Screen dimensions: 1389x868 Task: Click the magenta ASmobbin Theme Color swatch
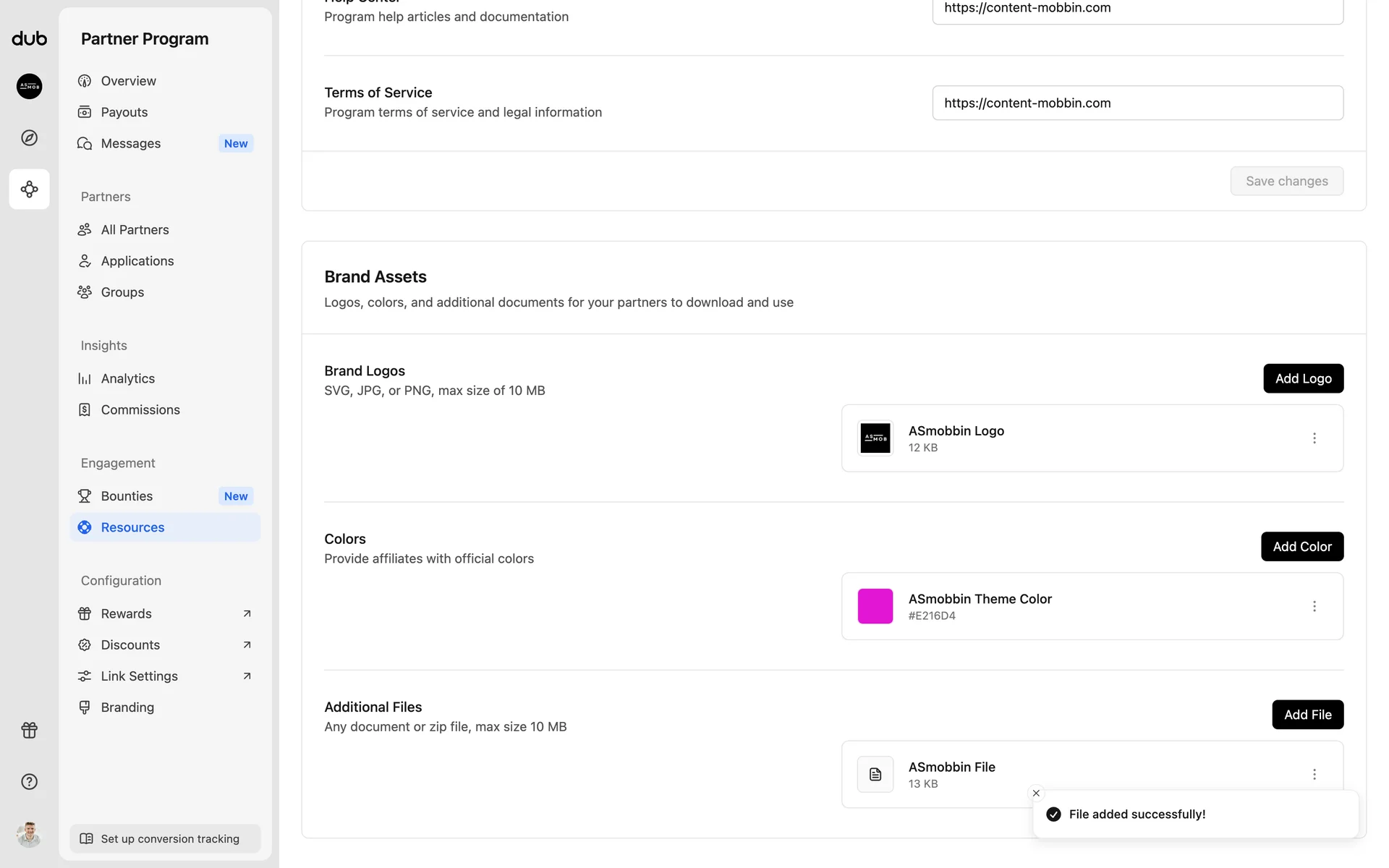[875, 606]
